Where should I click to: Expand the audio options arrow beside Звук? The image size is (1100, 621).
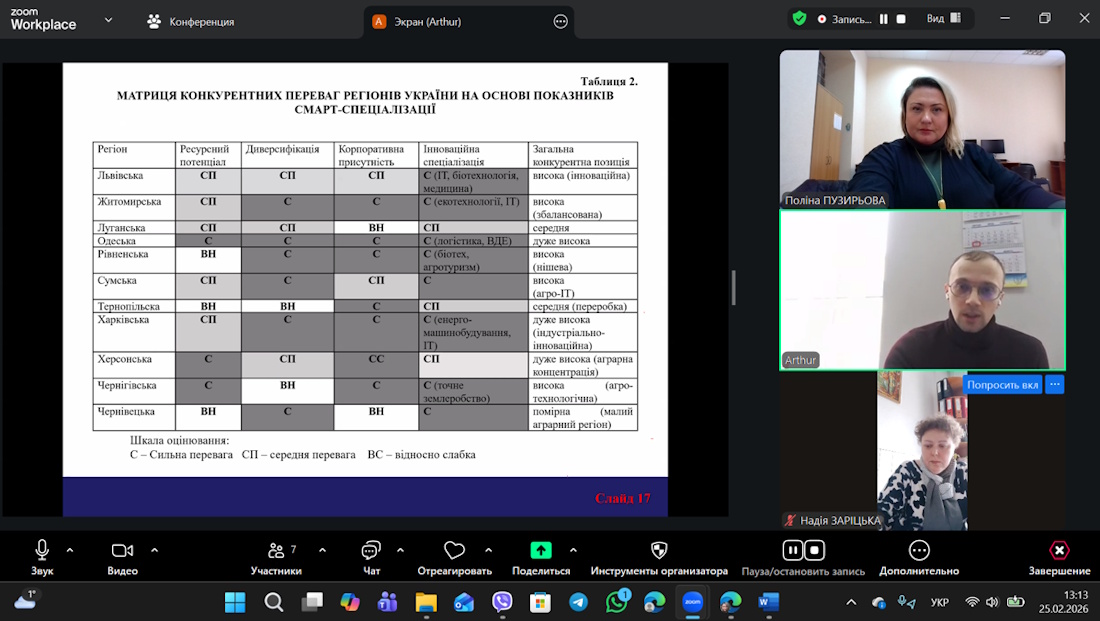point(70,550)
